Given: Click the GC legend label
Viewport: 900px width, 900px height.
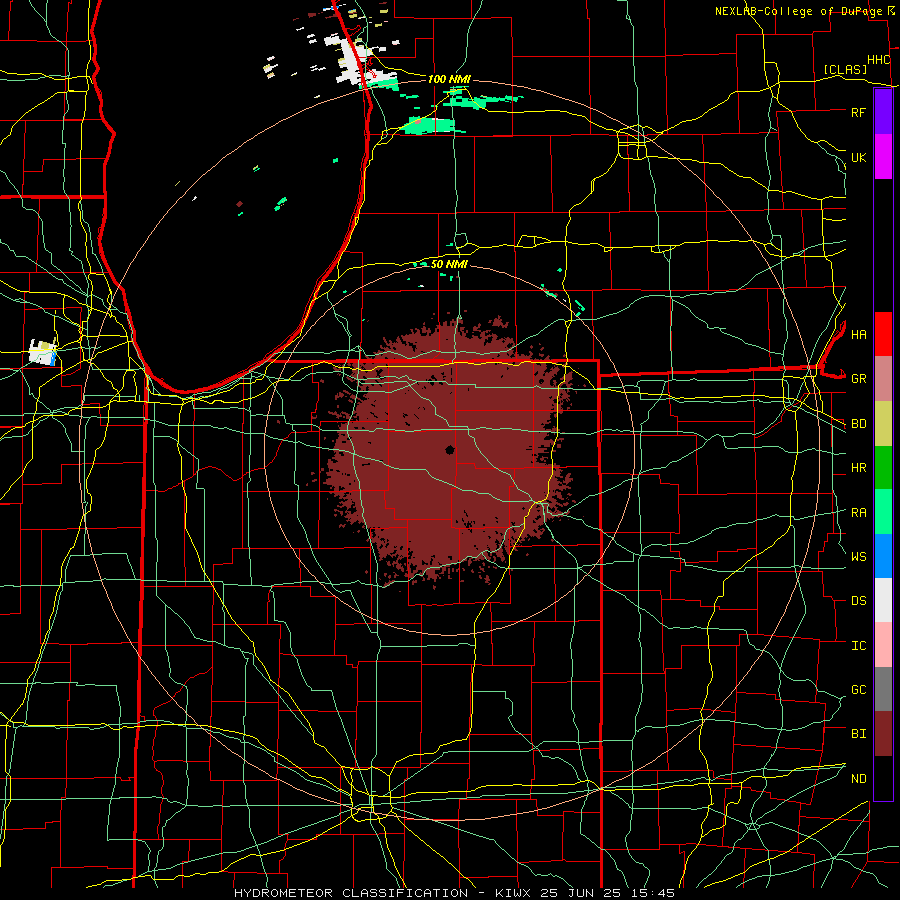Looking at the screenshot, I should pos(858,690).
